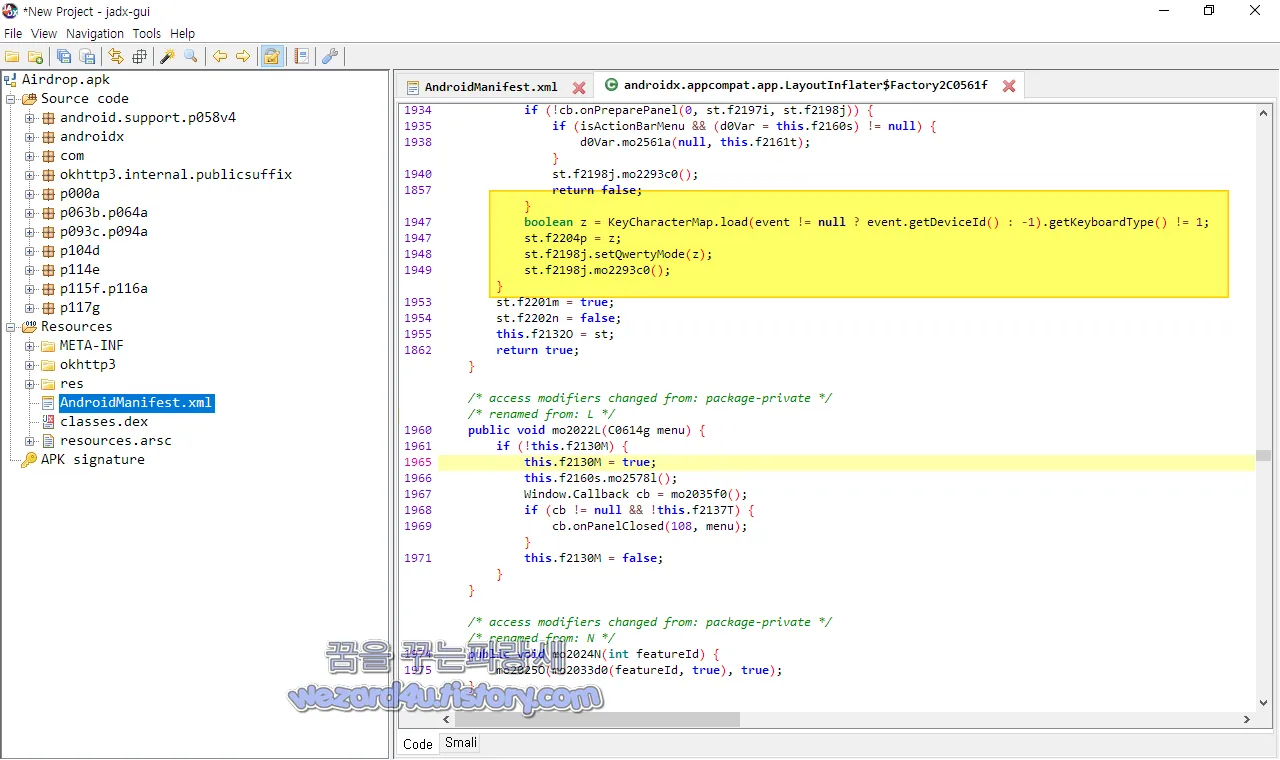The height and width of the screenshot is (760, 1280).
Task: Expand the p093c.p094a package node
Action: tap(30, 232)
